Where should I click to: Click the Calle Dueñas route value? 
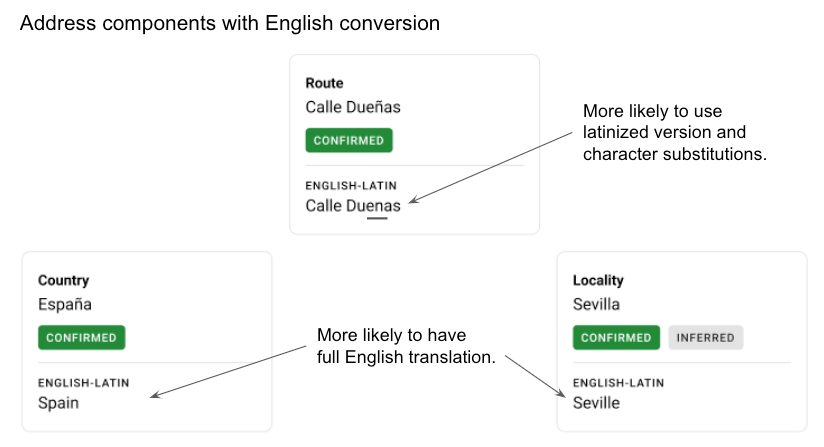click(x=353, y=107)
